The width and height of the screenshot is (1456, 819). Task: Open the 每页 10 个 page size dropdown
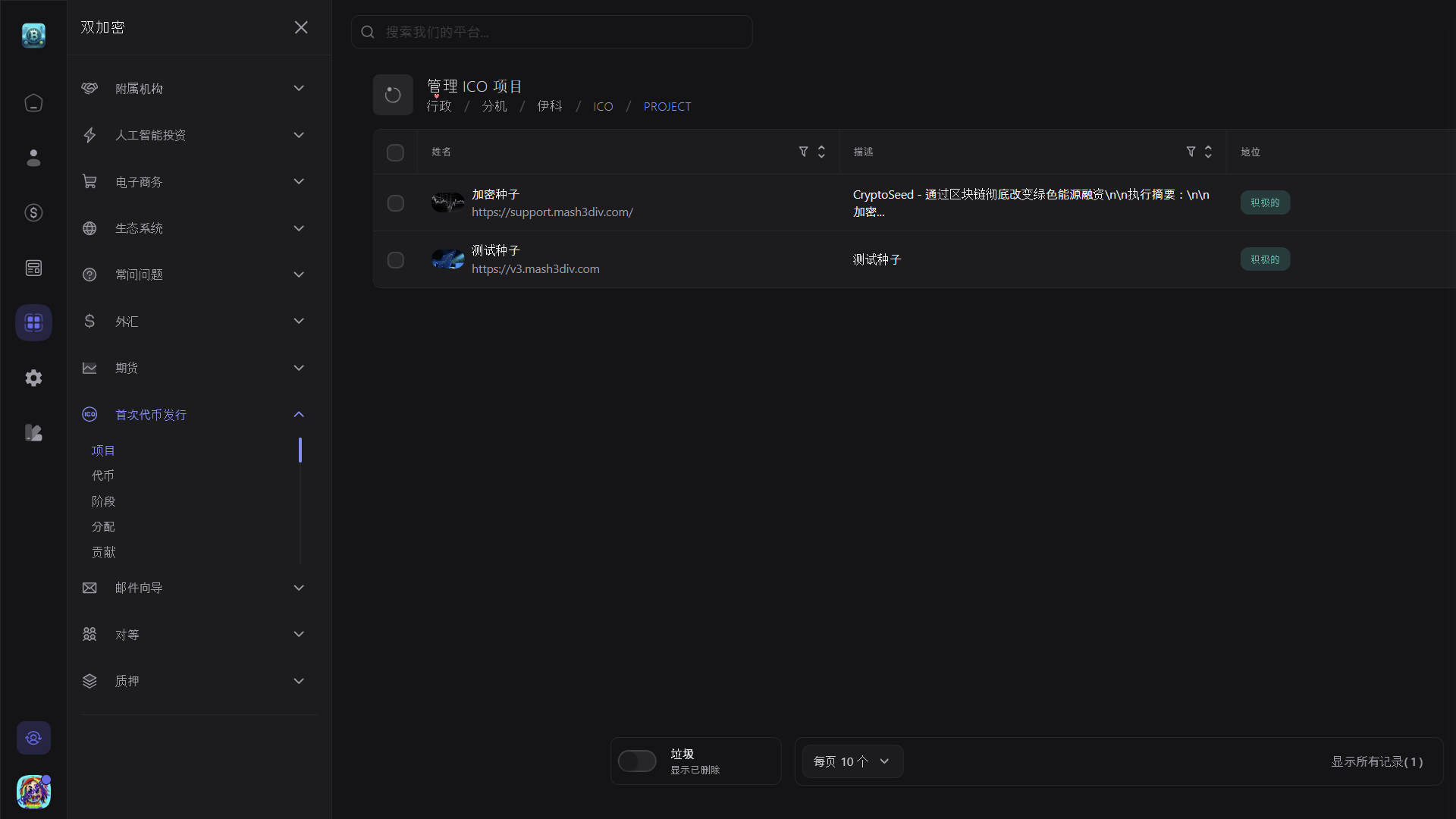tap(852, 761)
